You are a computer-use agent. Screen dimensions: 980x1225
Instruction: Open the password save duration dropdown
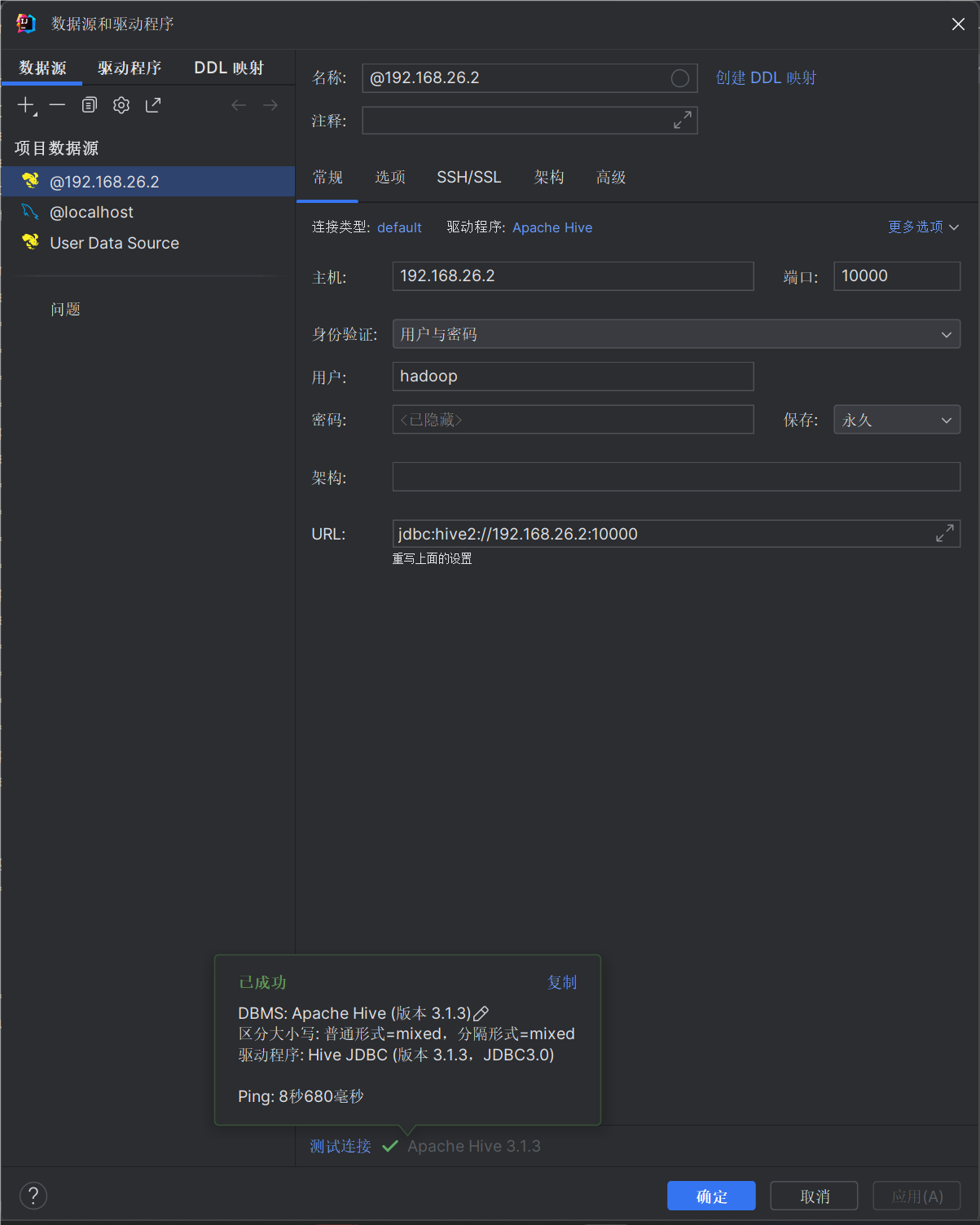tap(897, 420)
